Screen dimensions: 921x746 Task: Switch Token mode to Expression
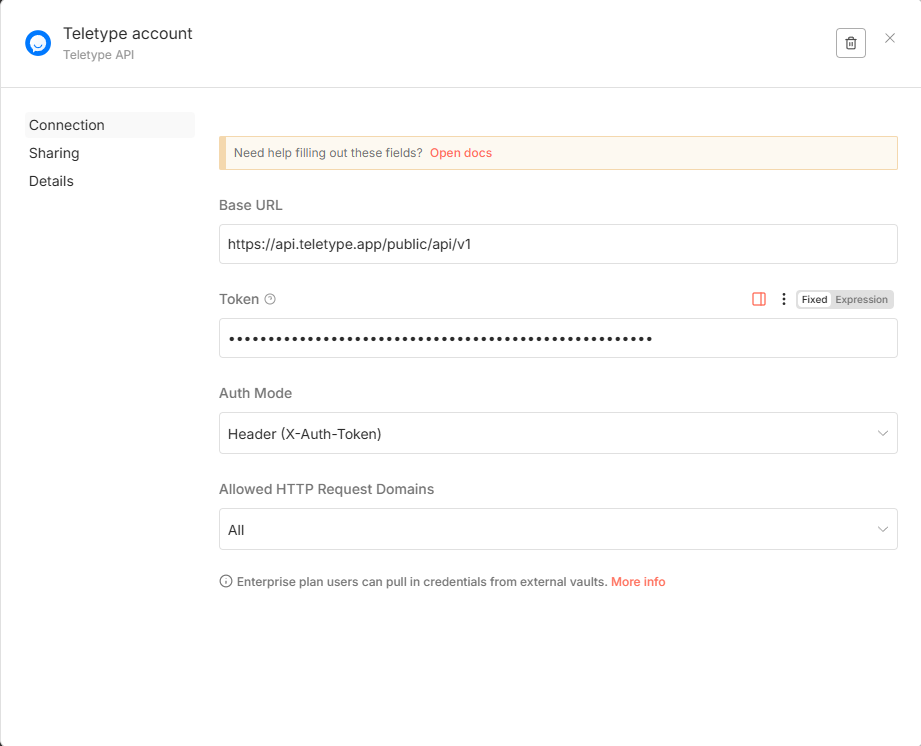click(x=861, y=300)
